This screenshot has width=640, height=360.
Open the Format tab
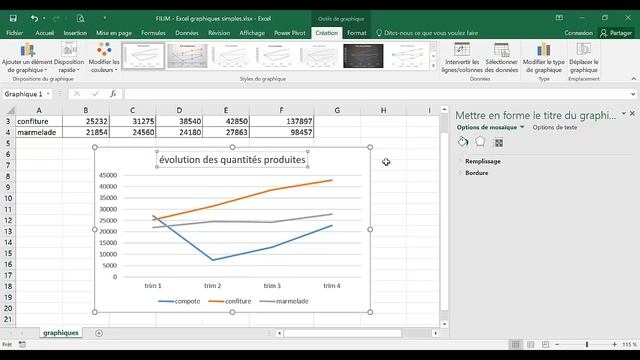pos(357,33)
